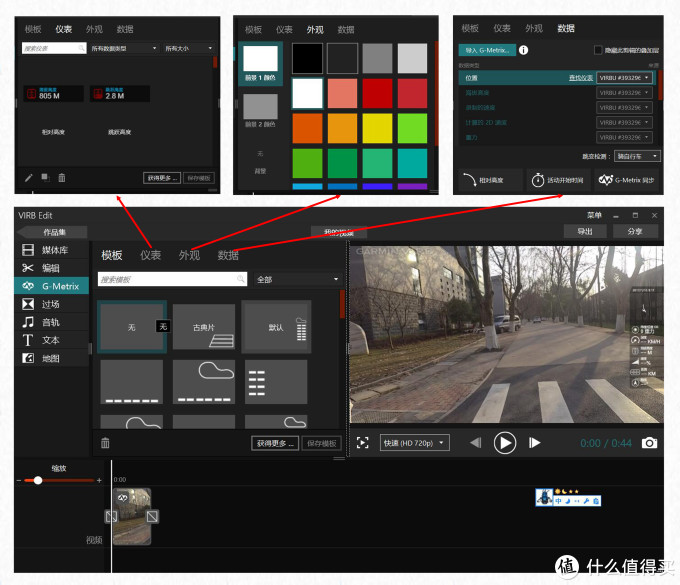Viewport: 680px width, 585px height.
Task: Click the 搜索模板 search field
Action: pyautogui.click(x=172, y=279)
